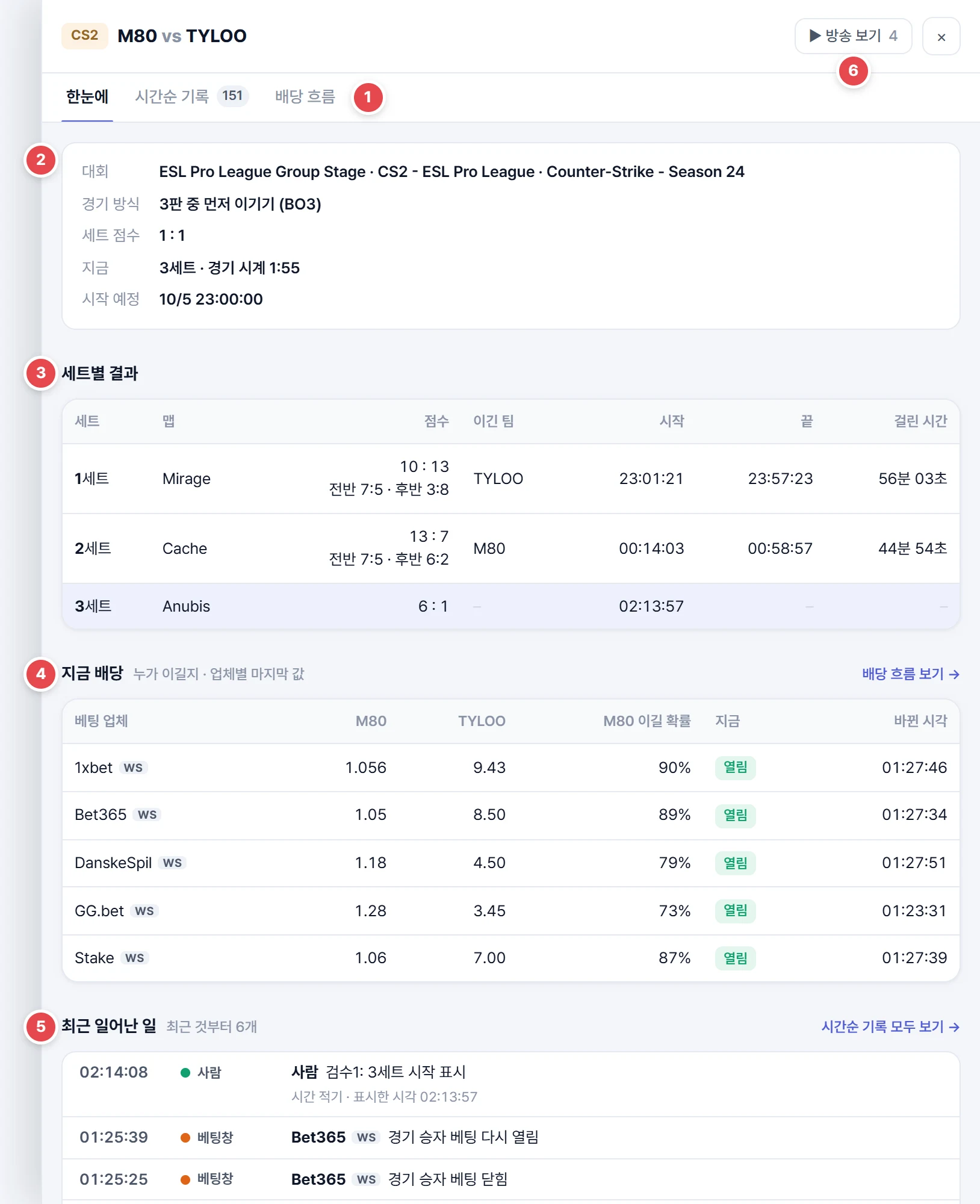
Task: Click the Bet365 TYLOO odds 8.50
Action: point(489,815)
